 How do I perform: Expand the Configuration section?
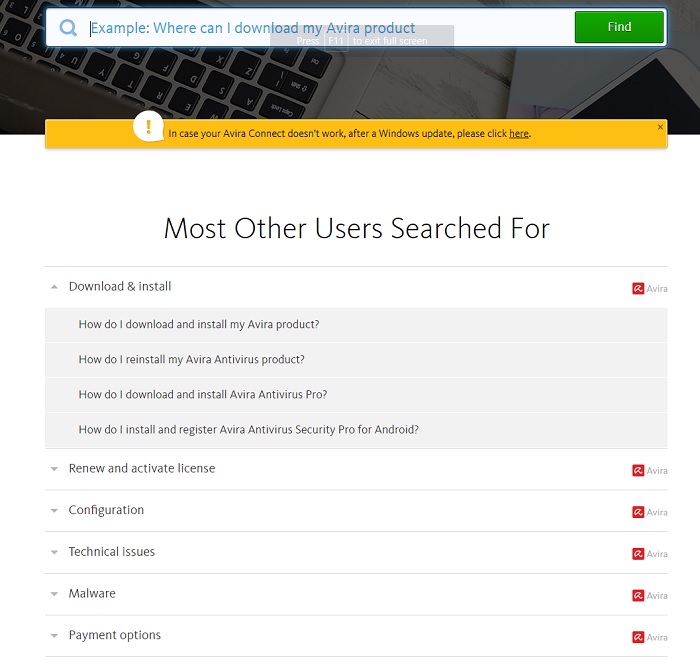(x=54, y=511)
